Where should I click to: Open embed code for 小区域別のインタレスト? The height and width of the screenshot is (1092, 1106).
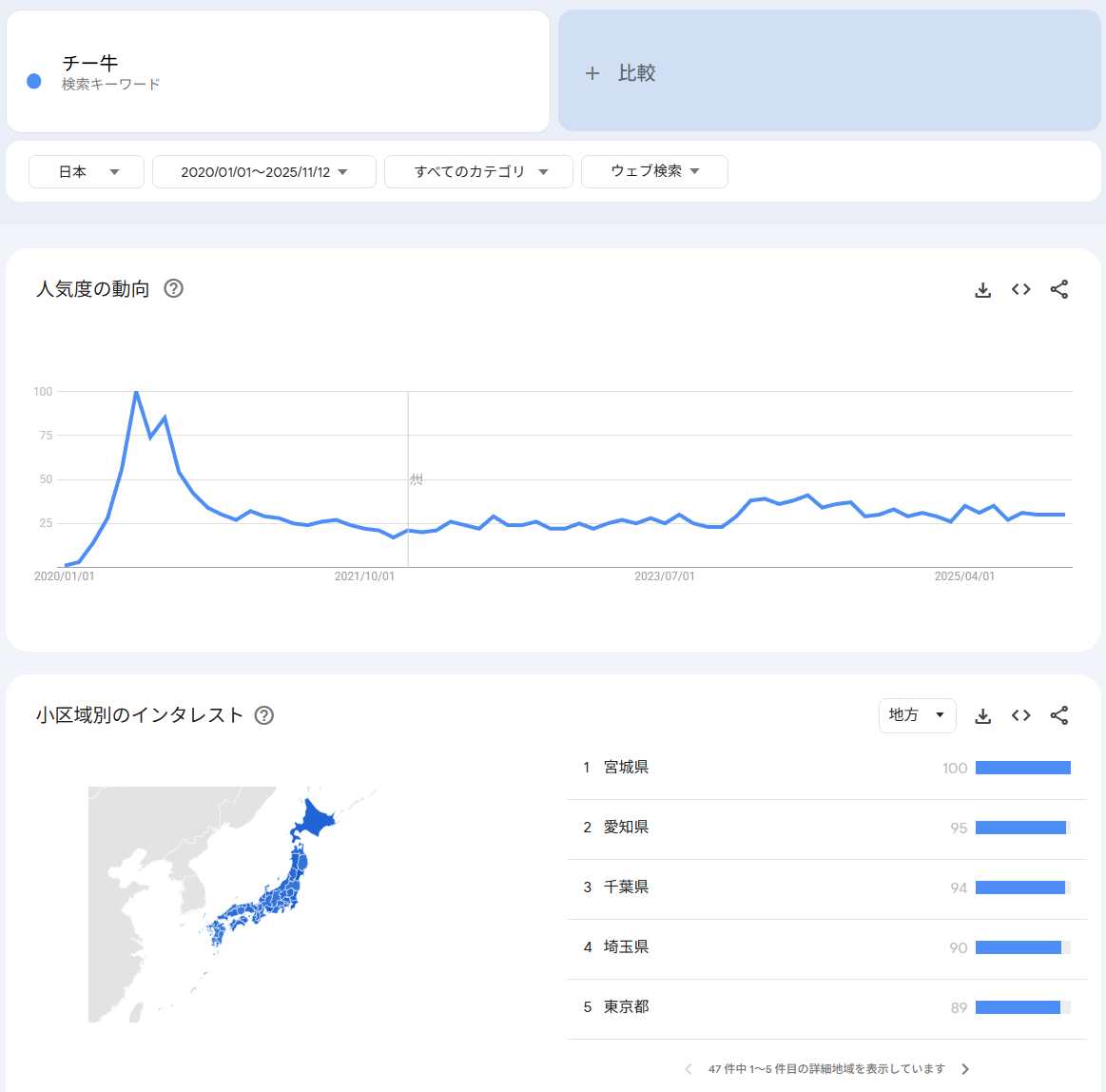coord(1021,716)
